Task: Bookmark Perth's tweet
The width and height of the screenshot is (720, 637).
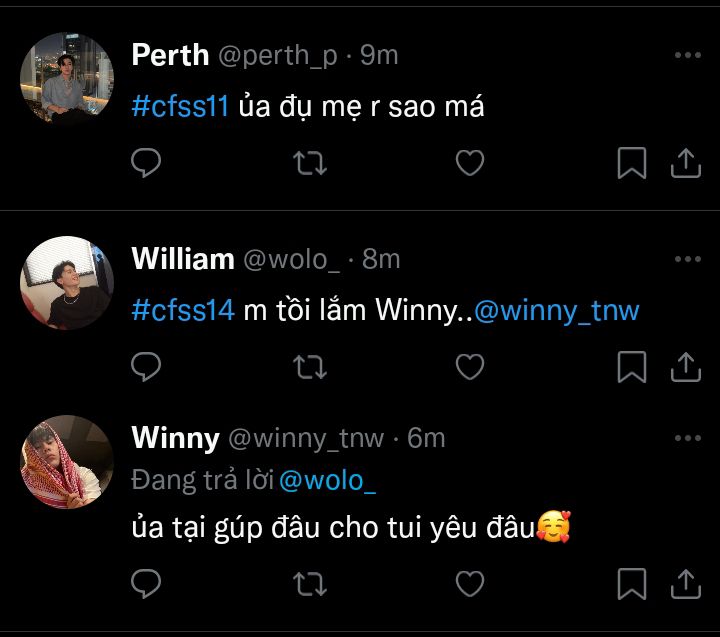Action: 632,163
